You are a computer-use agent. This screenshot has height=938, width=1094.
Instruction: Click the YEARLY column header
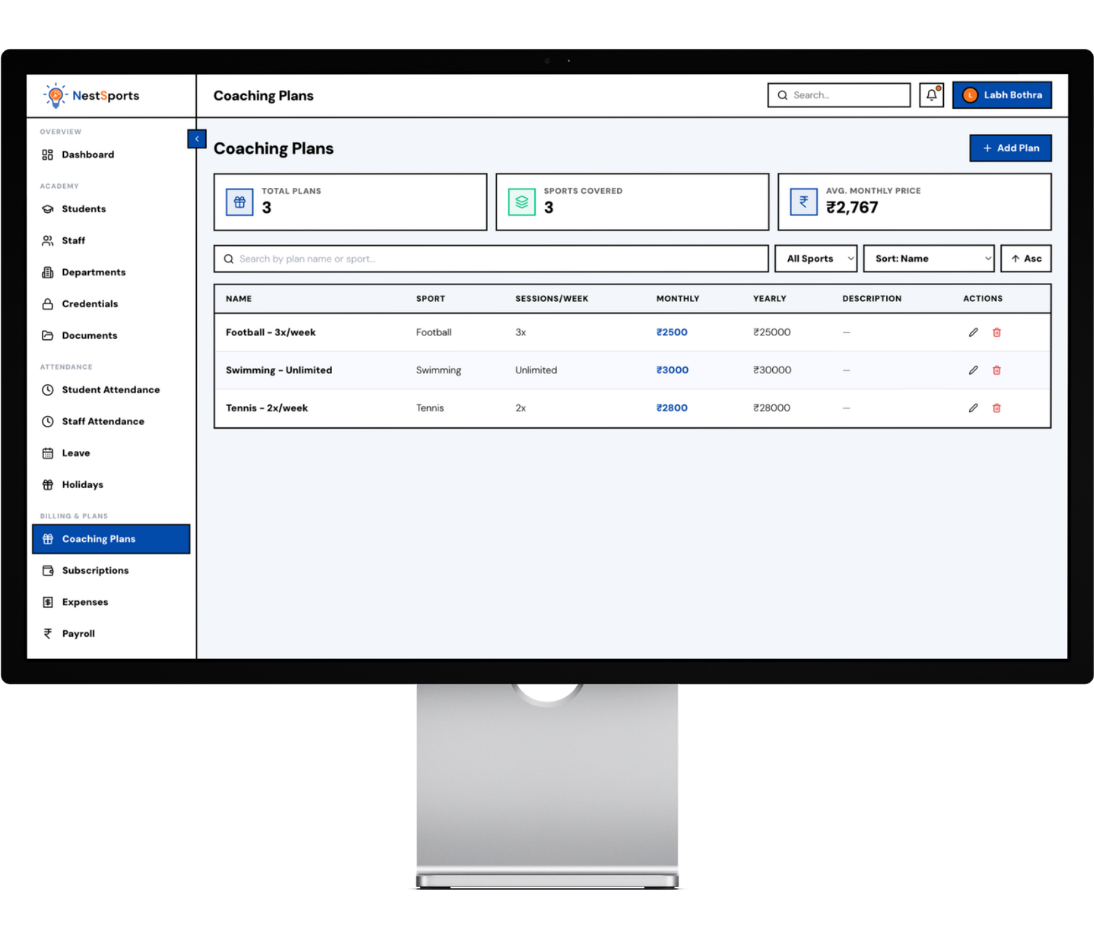pos(770,299)
